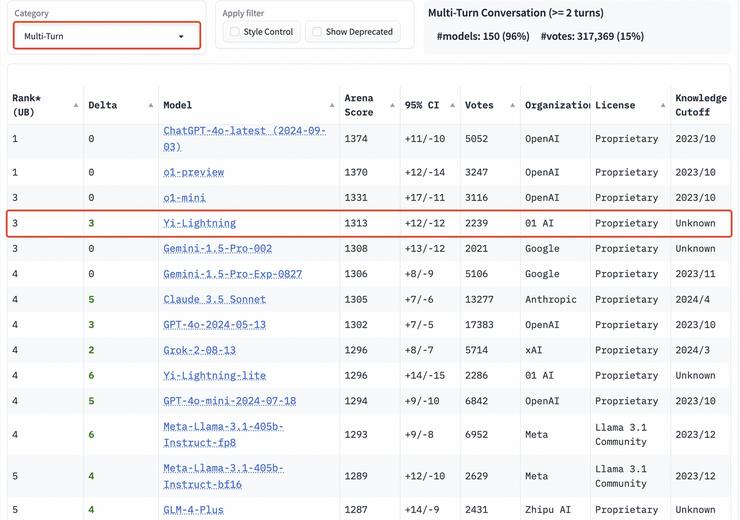The height and width of the screenshot is (520, 740).
Task: Click the +17/-11 confidence interval cell
Action: [x=425, y=198]
